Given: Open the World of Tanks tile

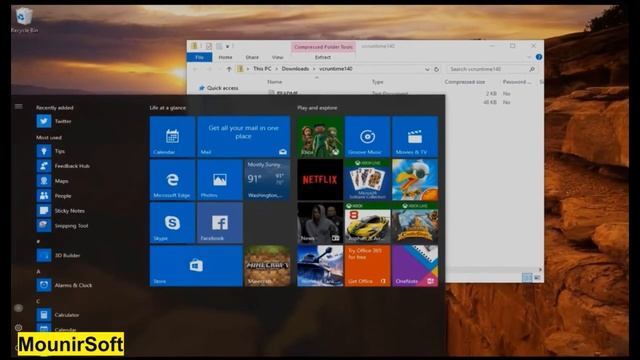Looking at the screenshot, I should (x=320, y=266).
